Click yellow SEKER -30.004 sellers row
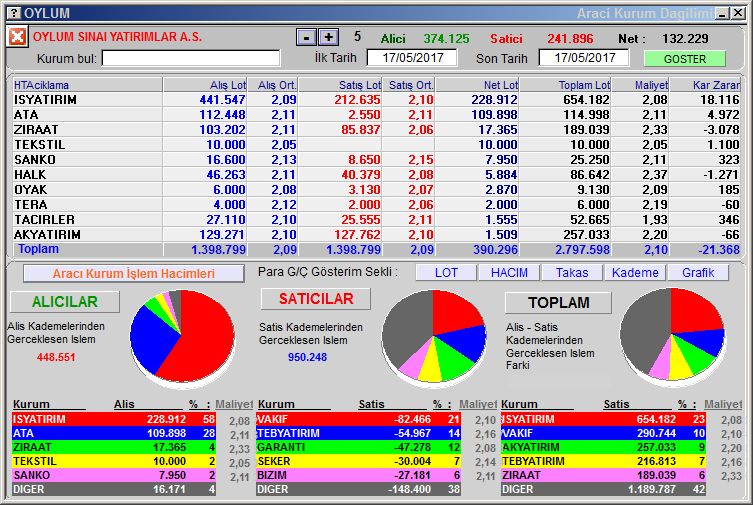This screenshot has height=505, width=753. pyautogui.click(x=359, y=461)
